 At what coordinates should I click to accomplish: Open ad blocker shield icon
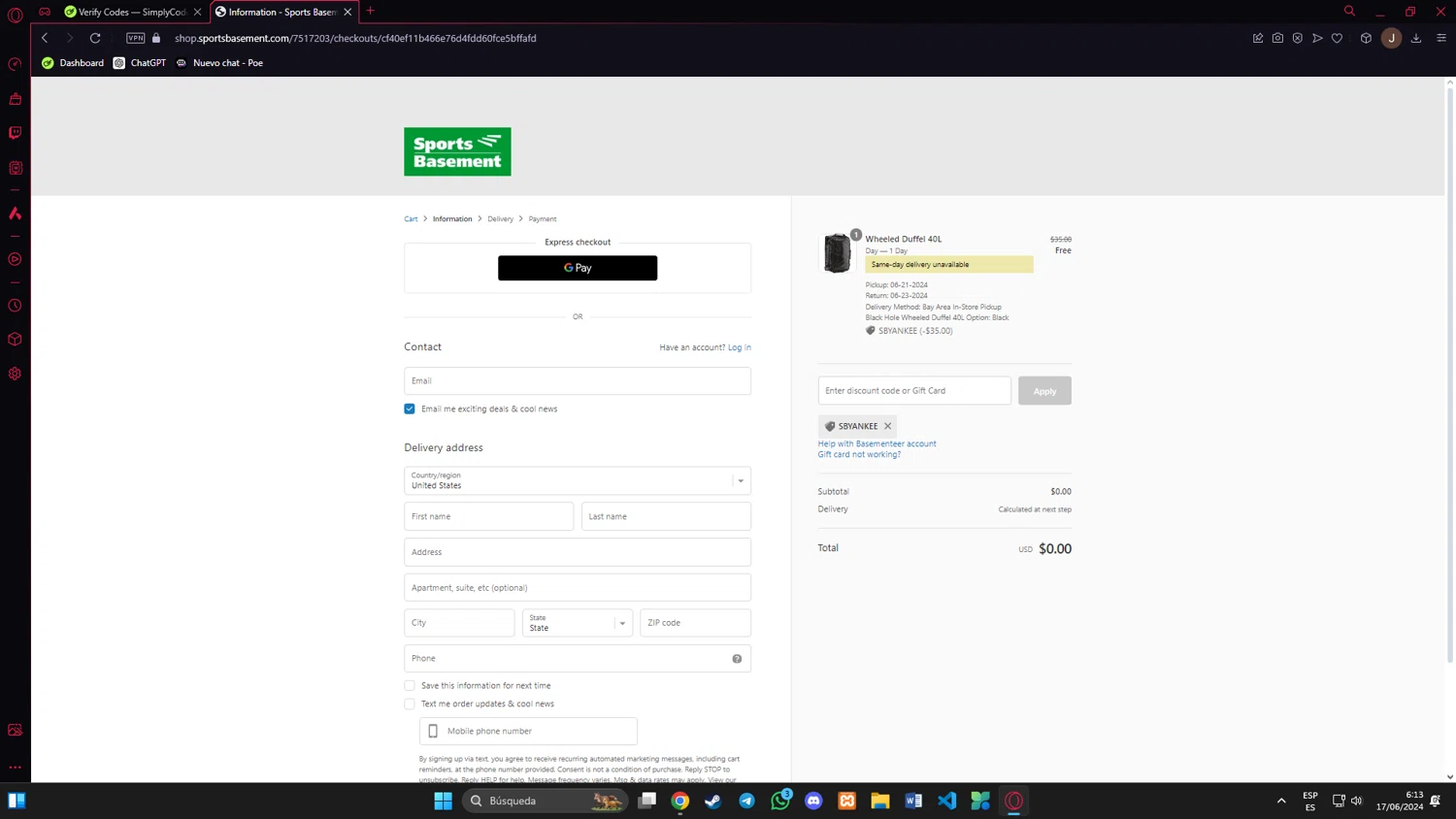click(1298, 38)
